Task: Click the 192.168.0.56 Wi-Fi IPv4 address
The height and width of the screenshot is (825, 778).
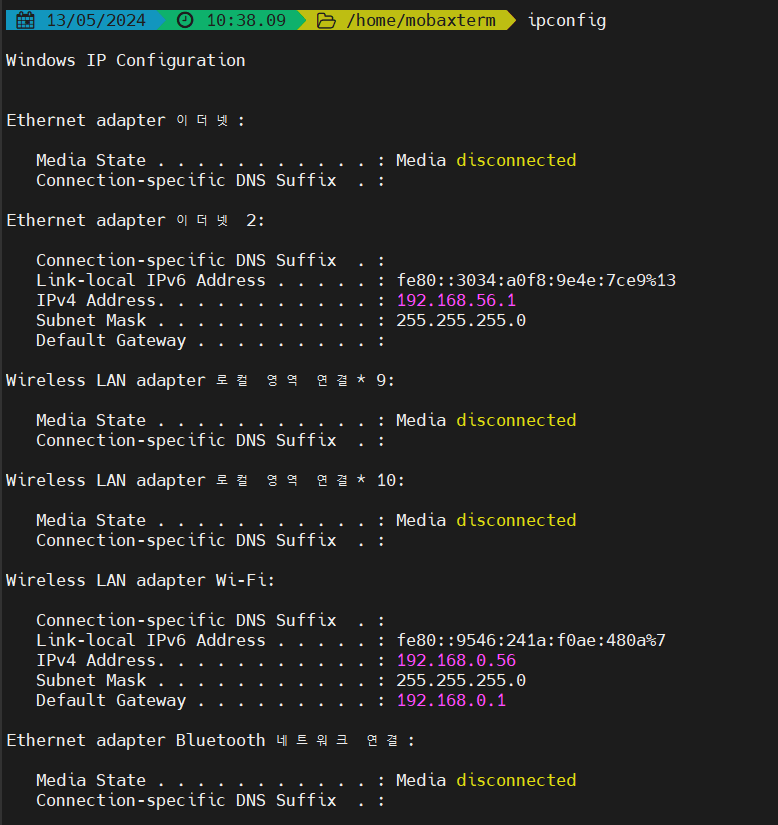Action: [456, 660]
